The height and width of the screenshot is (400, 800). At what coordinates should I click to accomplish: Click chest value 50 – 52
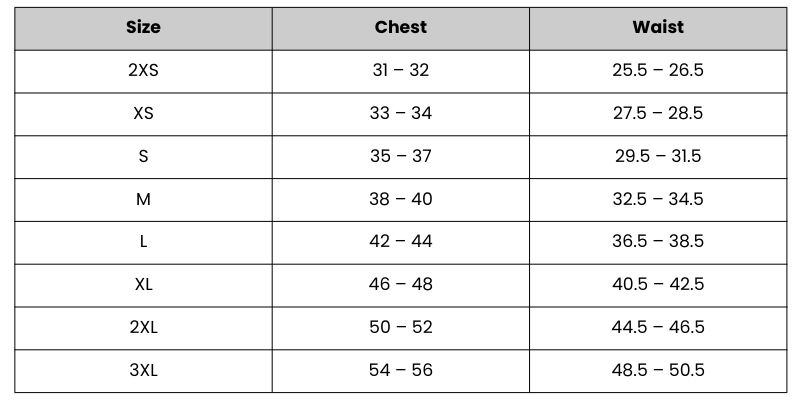click(x=400, y=328)
